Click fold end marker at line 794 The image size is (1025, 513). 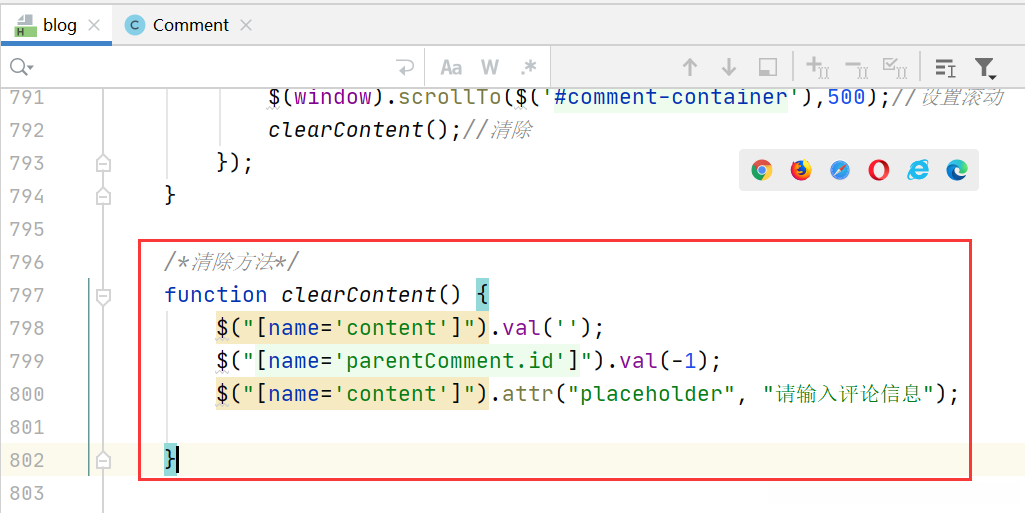tap(103, 196)
